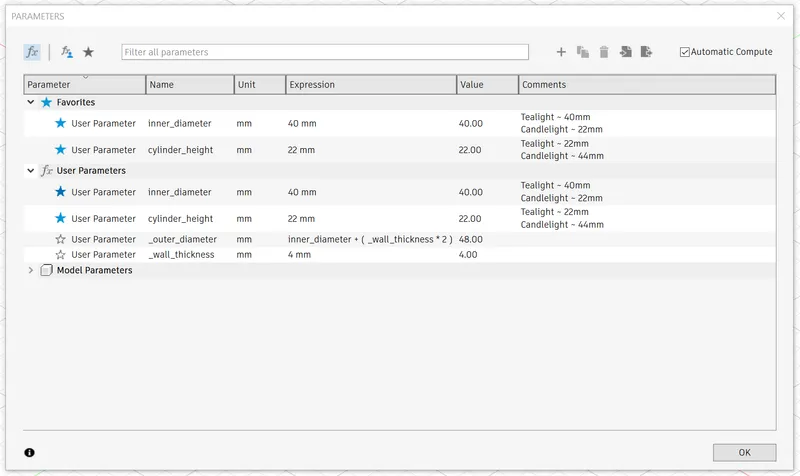Show only favorite parameters with star filter

click(88, 52)
